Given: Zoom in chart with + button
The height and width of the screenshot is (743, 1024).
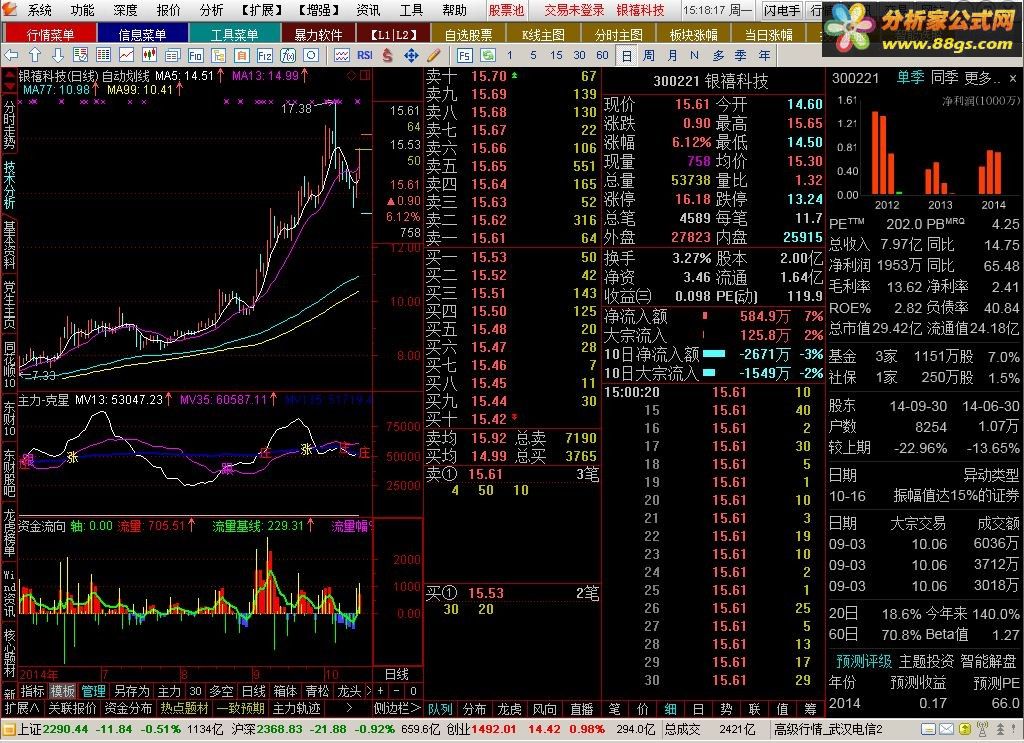Looking at the screenshot, I should 381,690.
